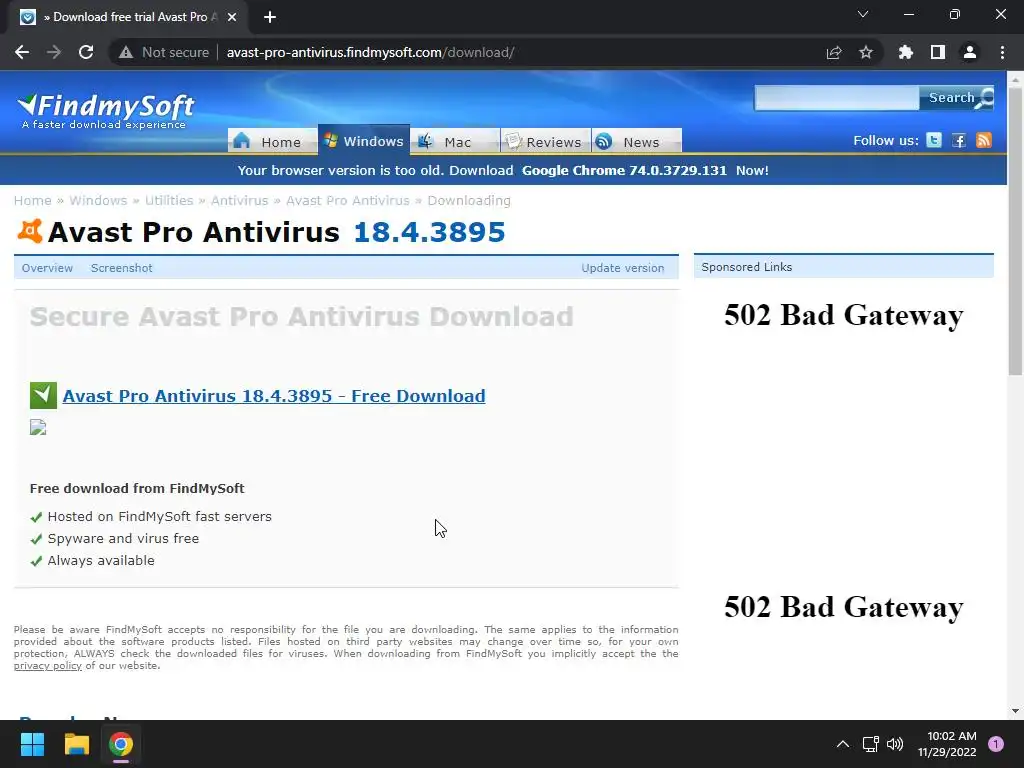Switch to the Mac tab

[455, 141]
